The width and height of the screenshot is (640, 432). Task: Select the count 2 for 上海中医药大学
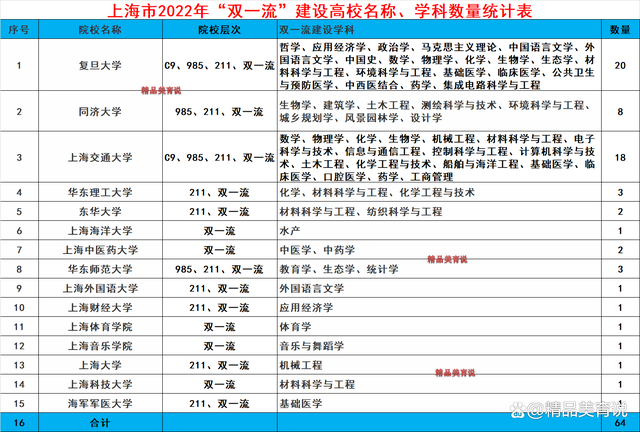[x=620, y=250]
